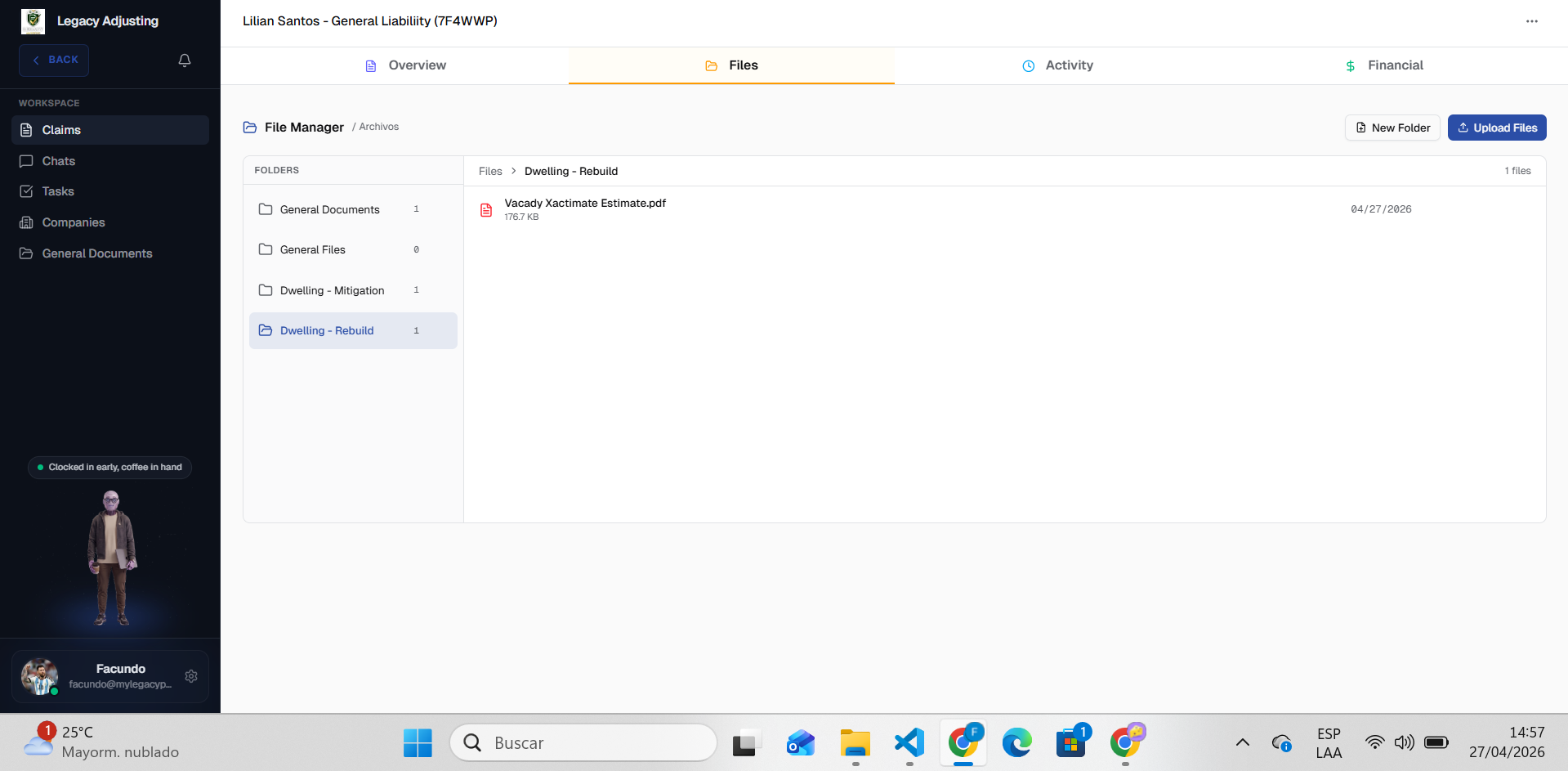Open the three-dots options menu
Screen dimensions: 1568x771
click(x=1531, y=21)
